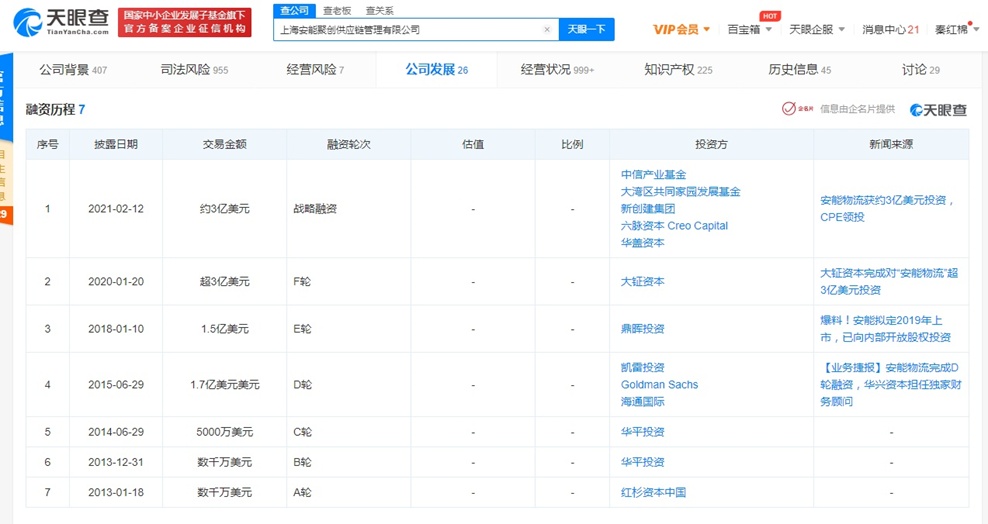Click the 国家中小企业发展子基金旗下 red banner
The width and height of the screenshot is (988, 524).
185,22
